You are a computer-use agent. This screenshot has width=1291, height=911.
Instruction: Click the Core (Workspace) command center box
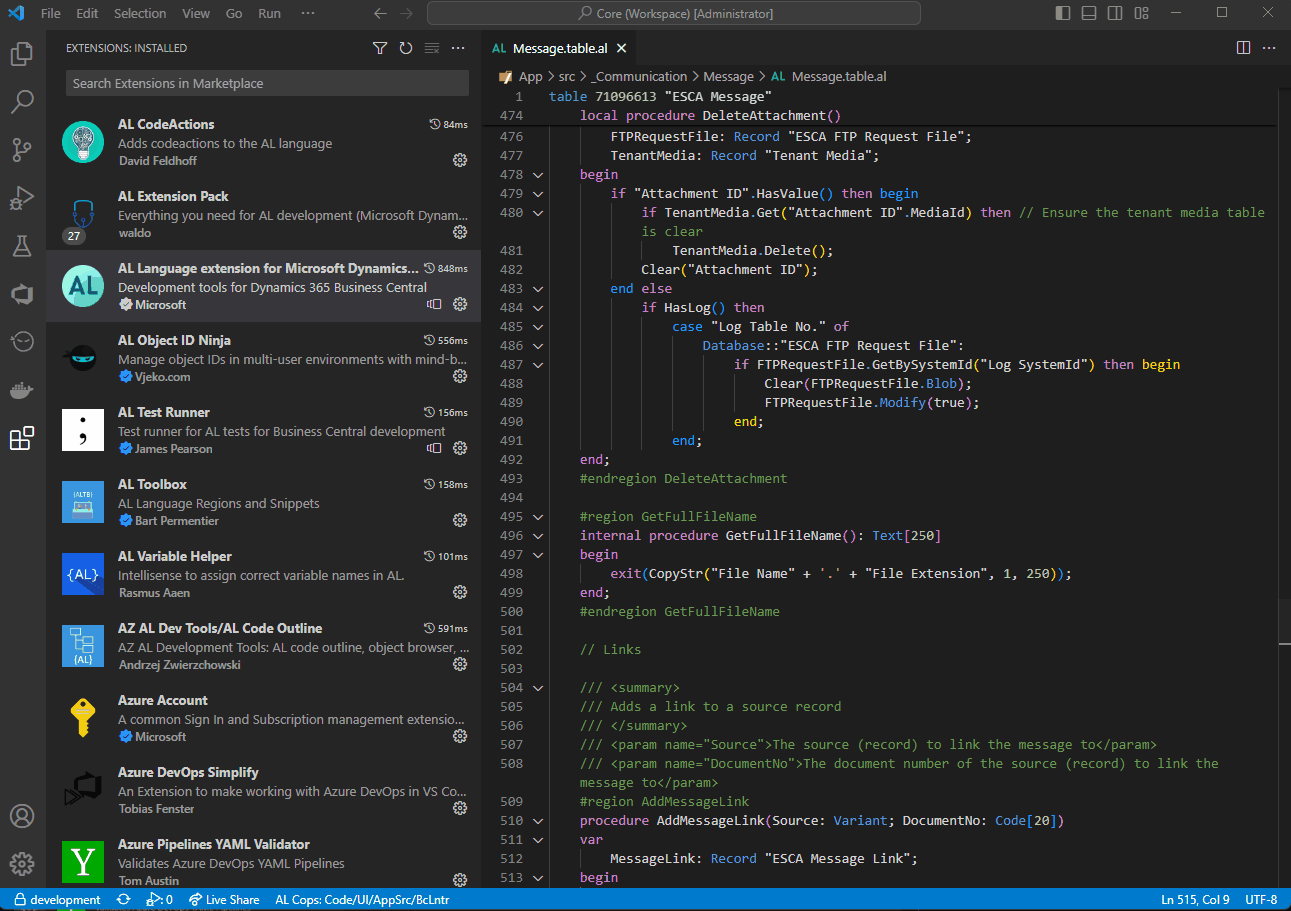(x=674, y=14)
